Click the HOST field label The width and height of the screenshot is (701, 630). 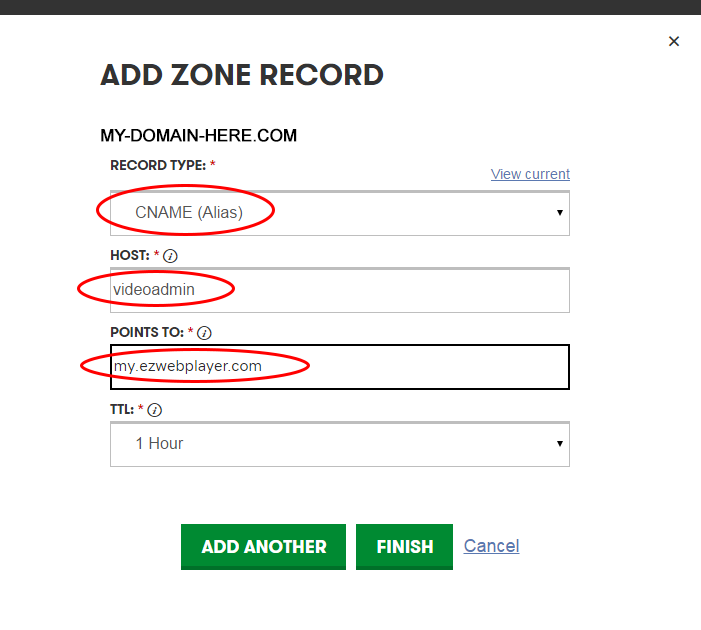coord(130,255)
